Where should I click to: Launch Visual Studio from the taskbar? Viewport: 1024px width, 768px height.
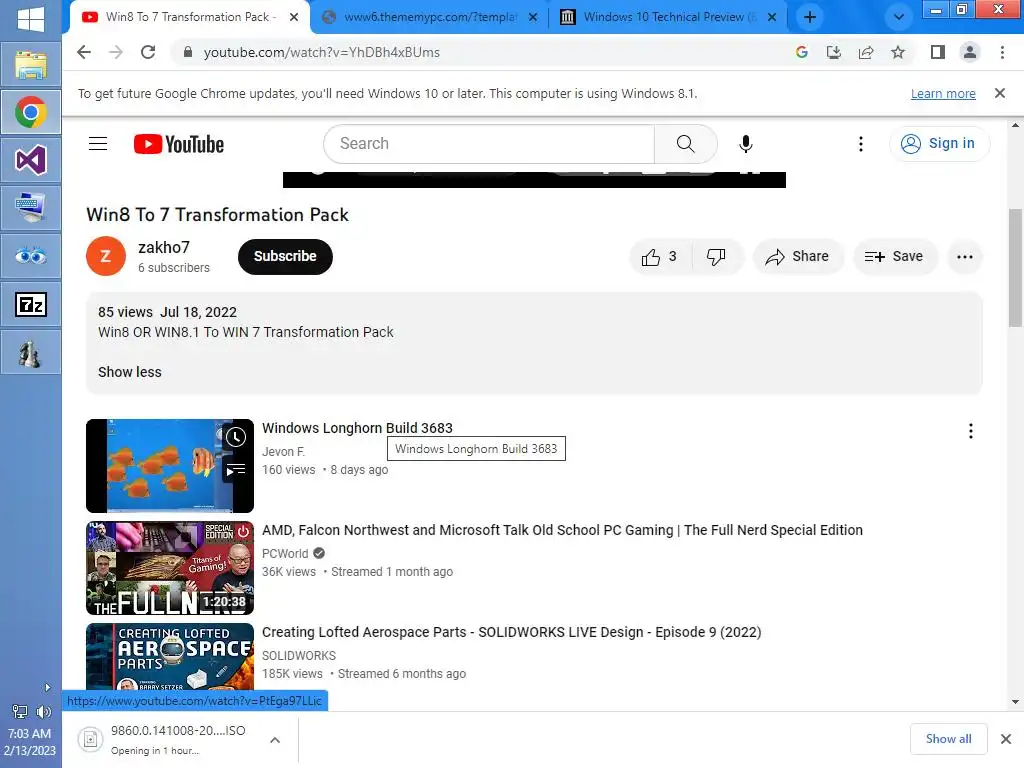(31, 160)
